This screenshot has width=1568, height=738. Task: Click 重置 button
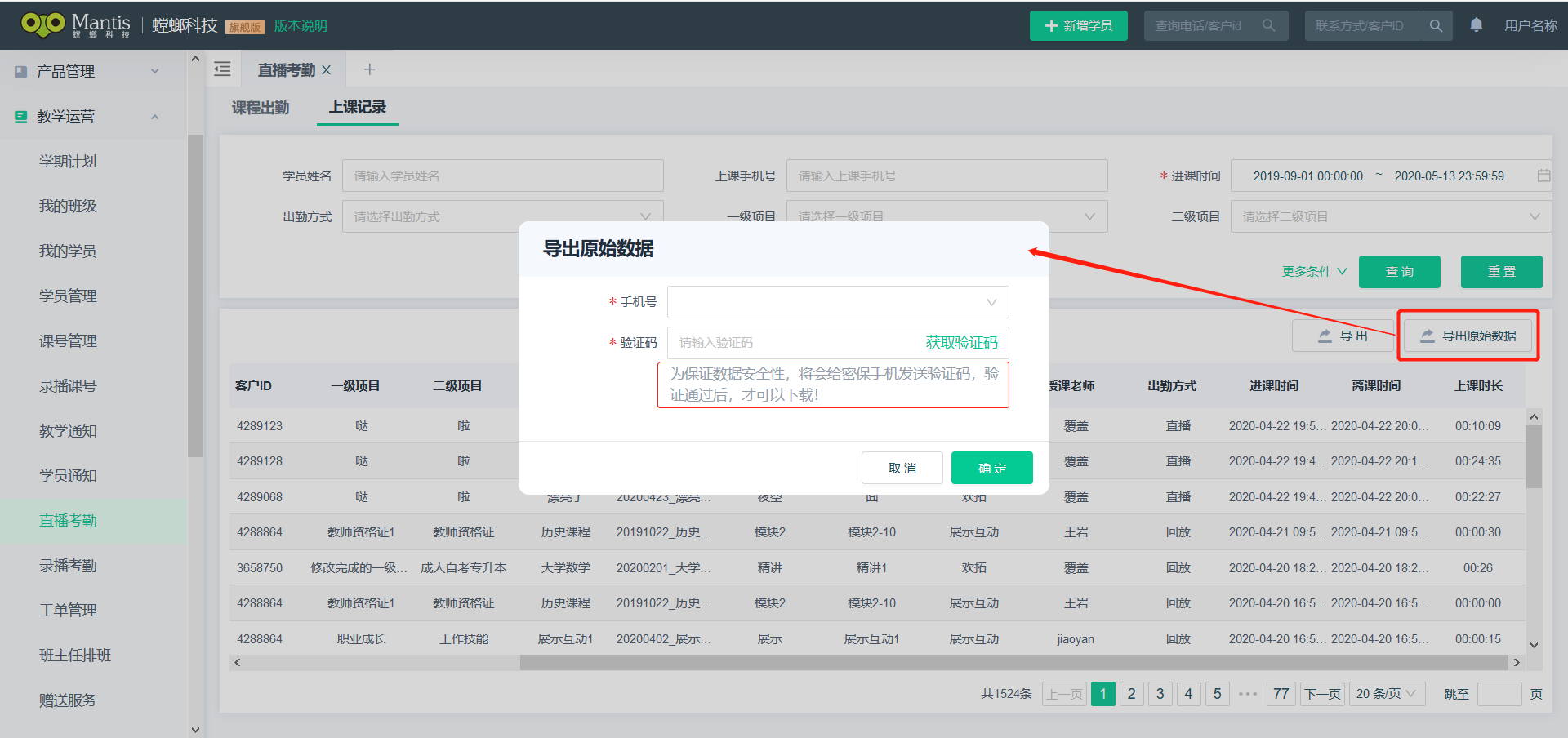[1502, 272]
